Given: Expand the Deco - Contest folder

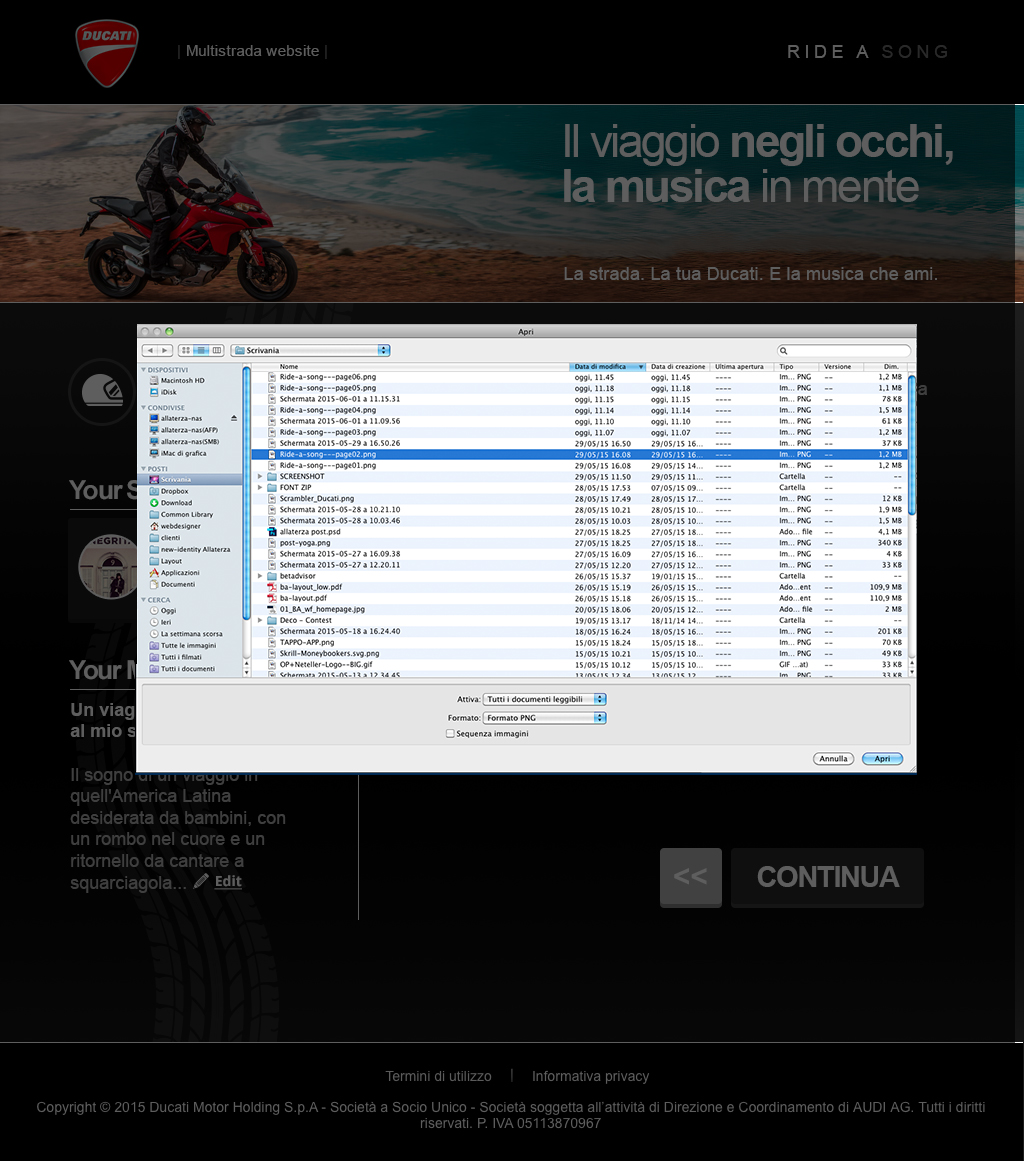Looking at the screenshot, I should (260, 620).
